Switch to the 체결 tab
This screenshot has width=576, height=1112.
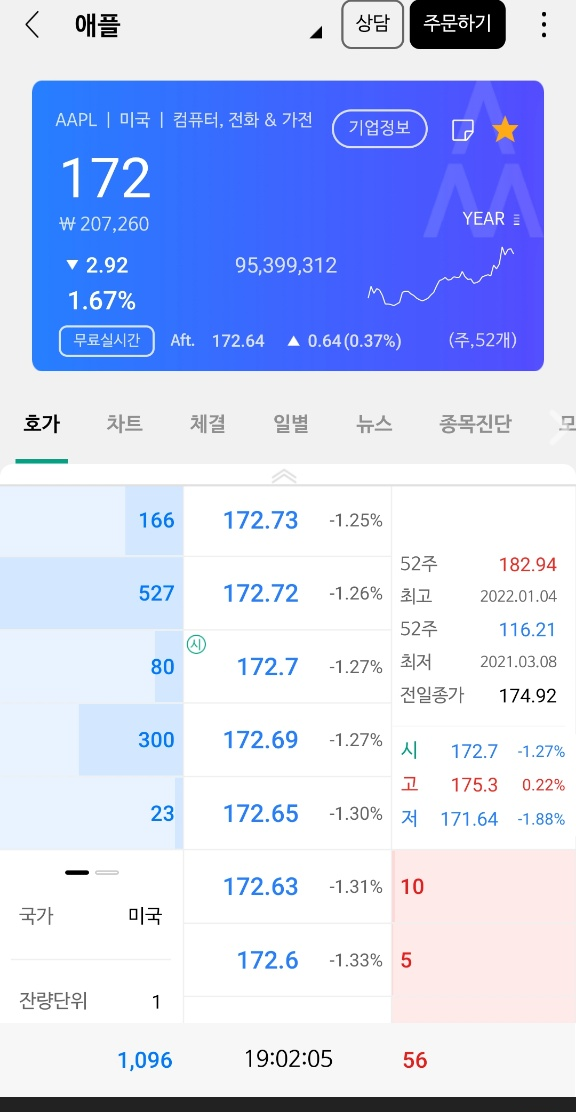(207, 424)
